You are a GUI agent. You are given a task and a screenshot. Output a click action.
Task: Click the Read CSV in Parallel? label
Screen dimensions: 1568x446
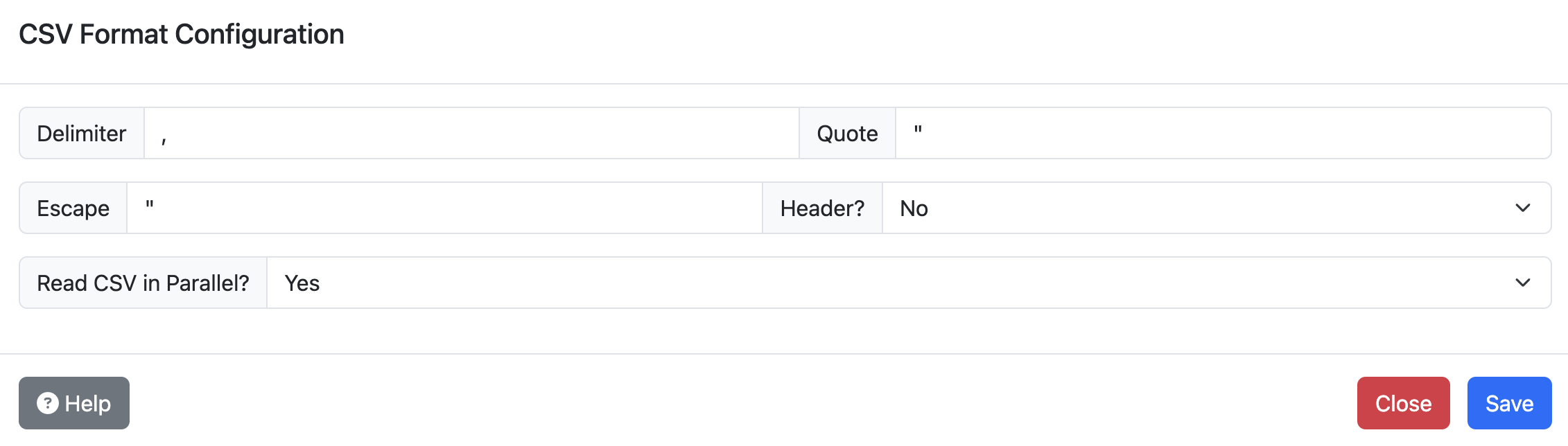point(143,283)
